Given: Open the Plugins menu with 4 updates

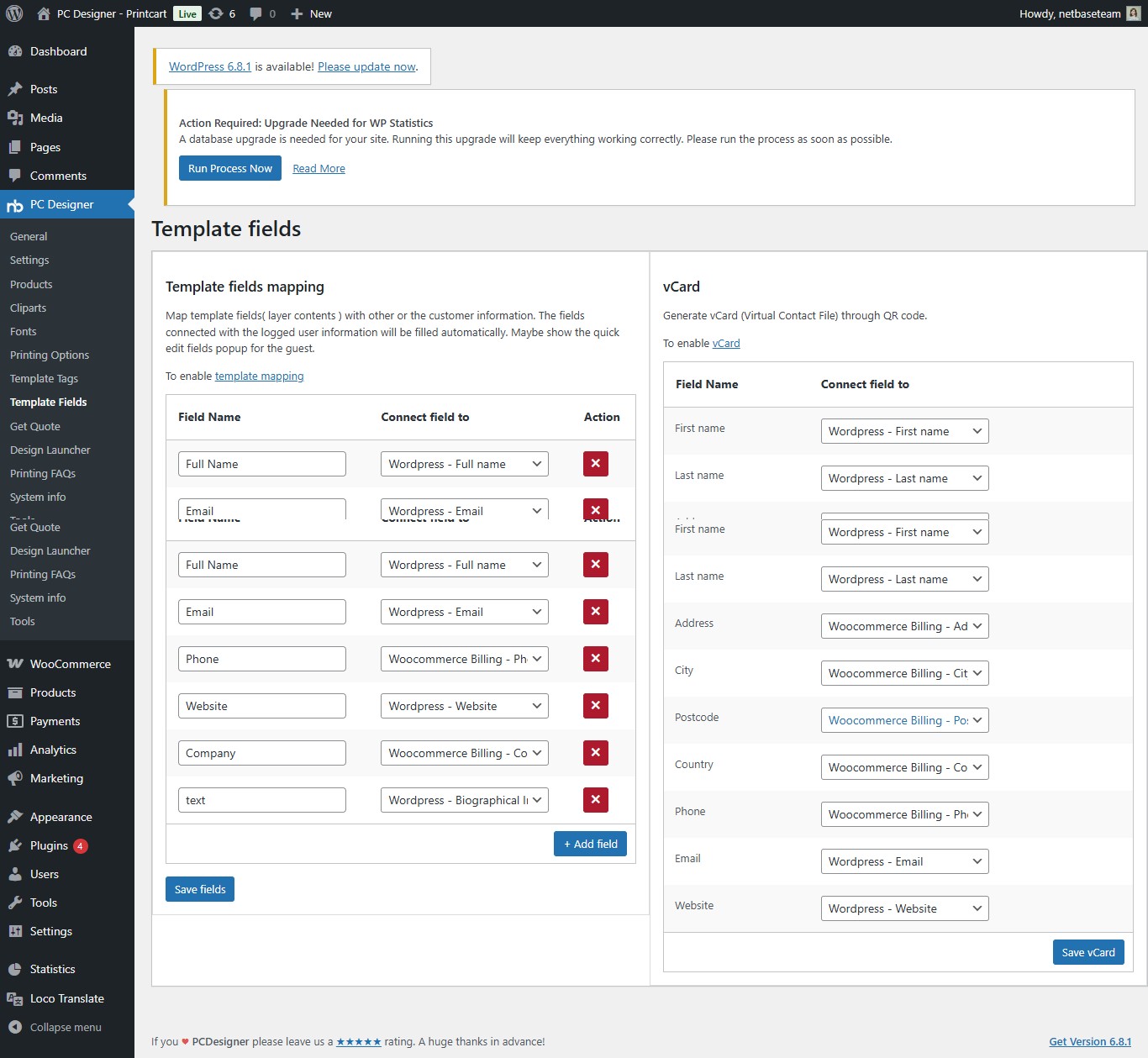Looking at the screenshot, I should pos(49,845).
